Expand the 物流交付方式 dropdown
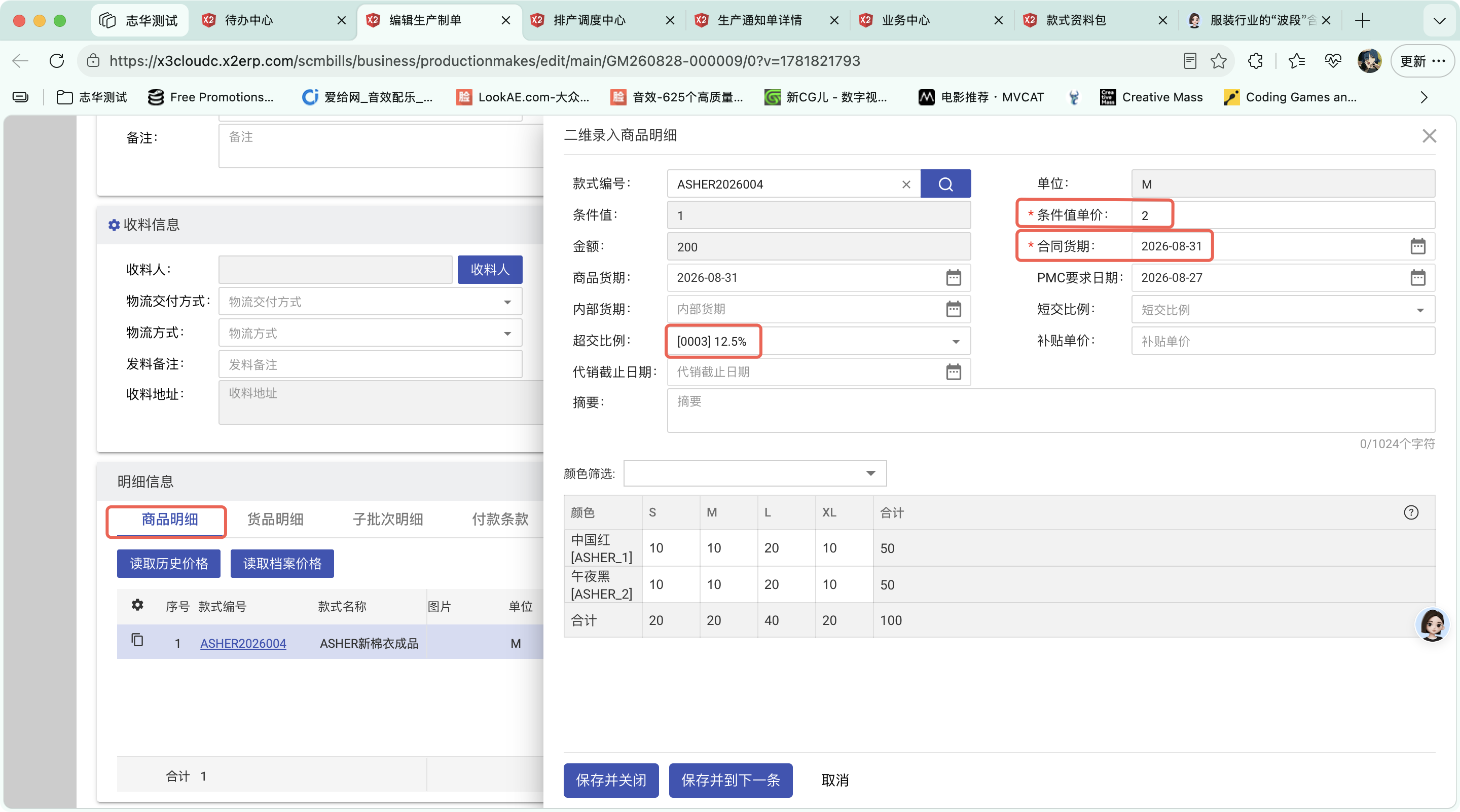The image size is (1460, 812). pyautogui.click(x=370, y=302)
